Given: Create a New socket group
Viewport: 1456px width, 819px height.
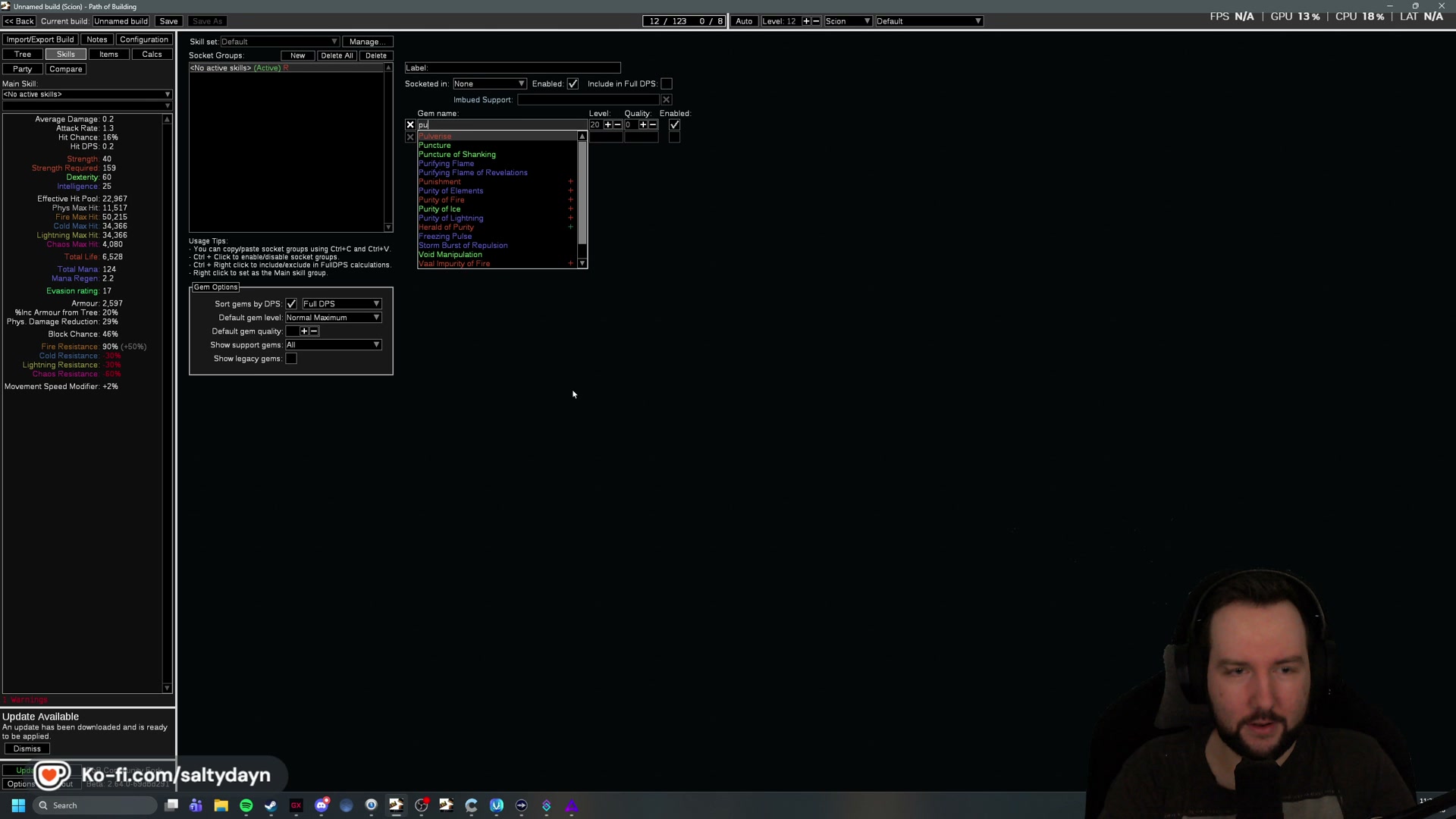Looking at the screenshot, I should point(298,55).
